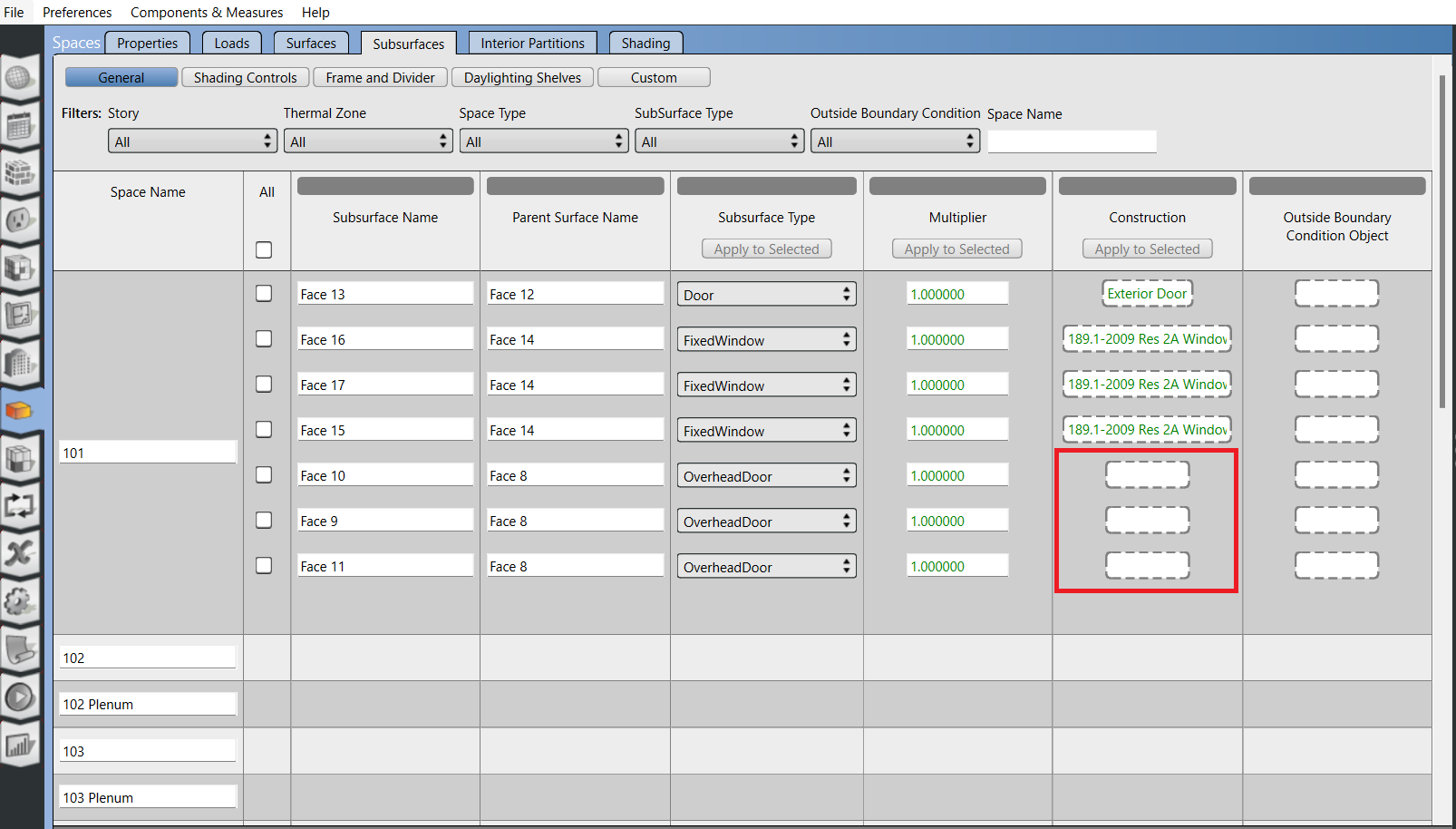Open FixedWindow type dropdown for Face 17

(x=767, y=385)
